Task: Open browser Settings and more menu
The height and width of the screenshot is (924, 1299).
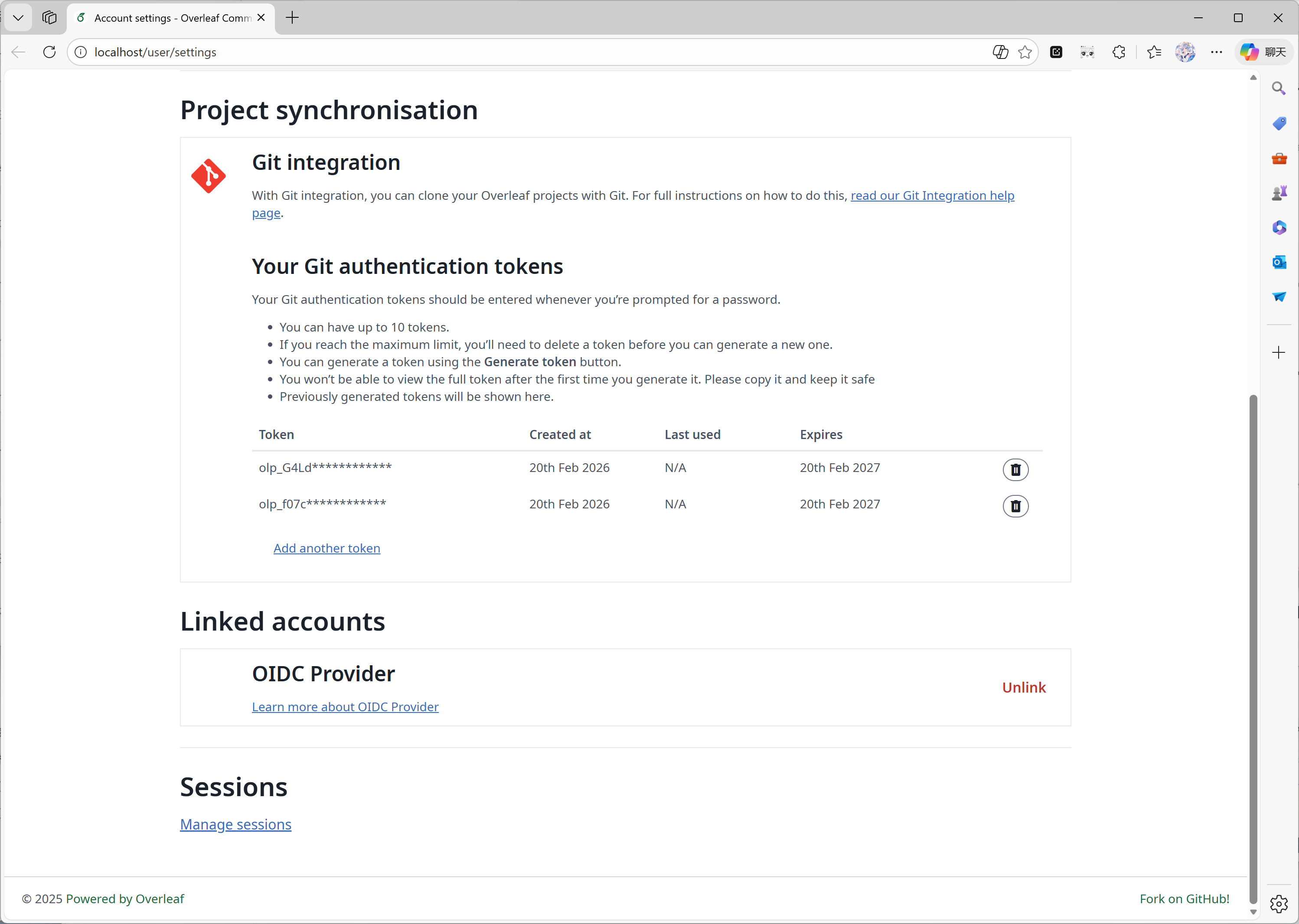Action: pos(1217,52)
